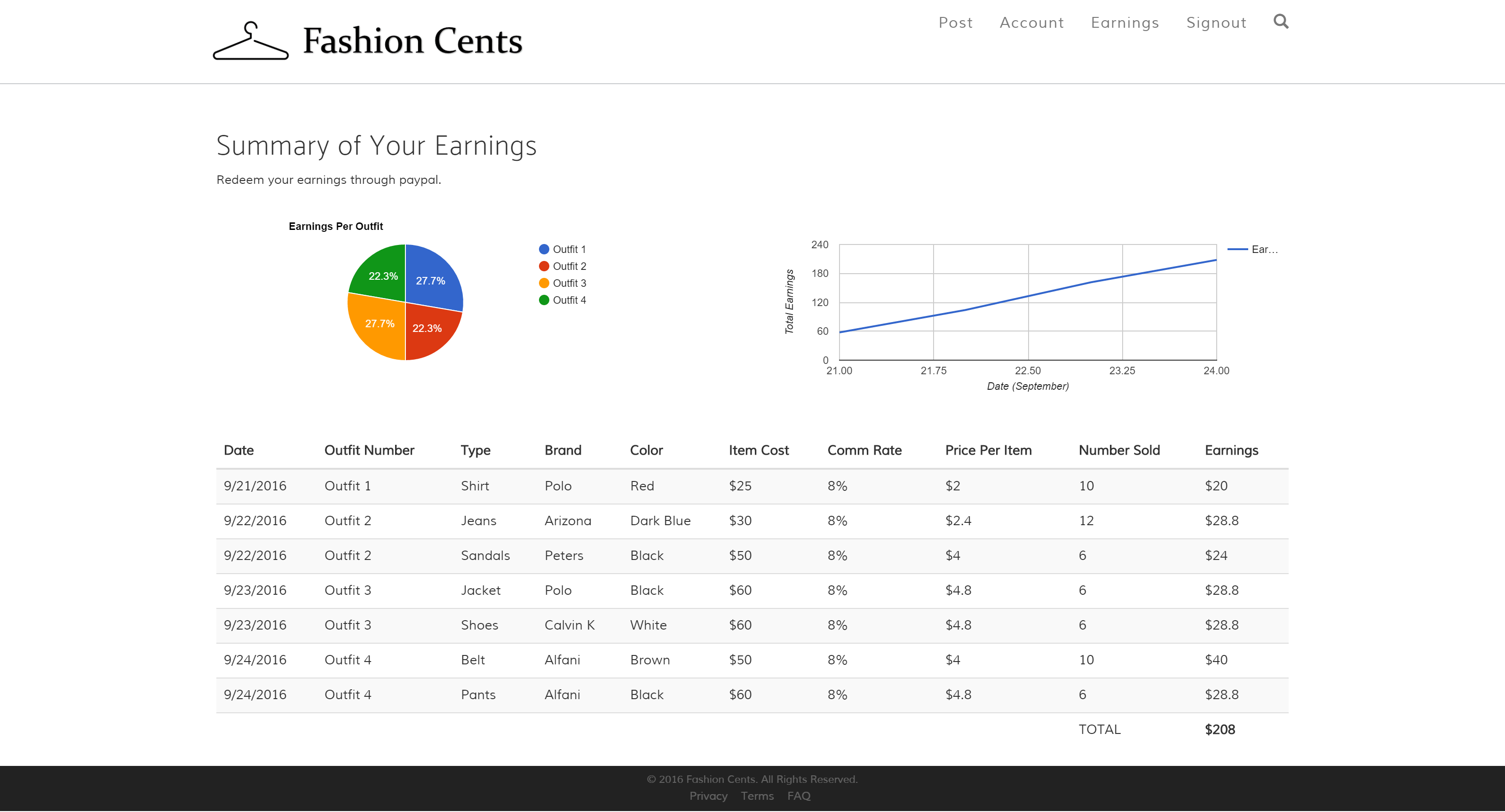Open the Post menu item
This screenshot has width=1505, height=812.
[x=955, y=23]
